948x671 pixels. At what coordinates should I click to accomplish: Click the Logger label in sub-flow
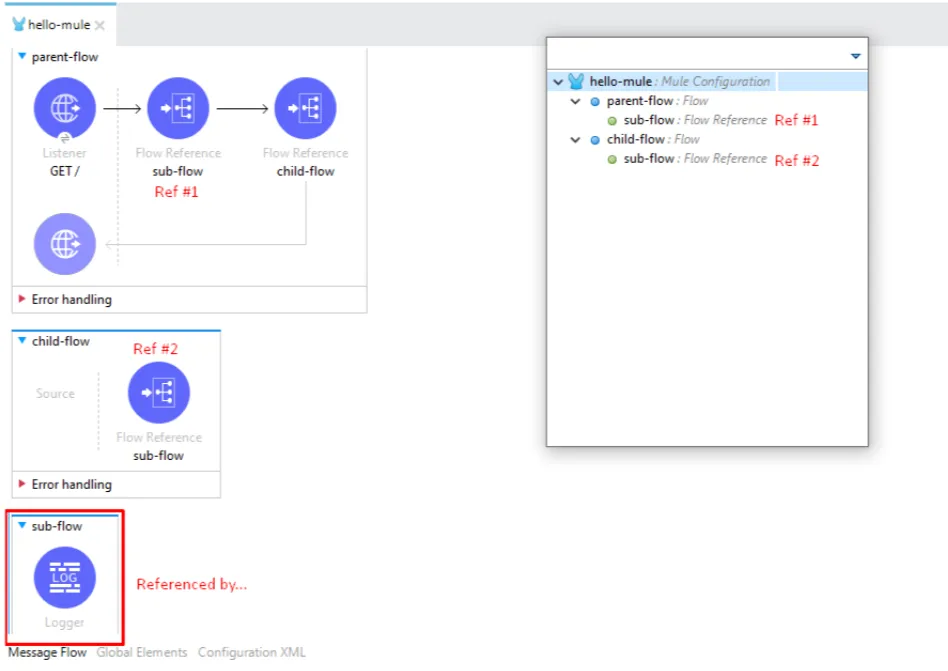[x=64, y=622]
